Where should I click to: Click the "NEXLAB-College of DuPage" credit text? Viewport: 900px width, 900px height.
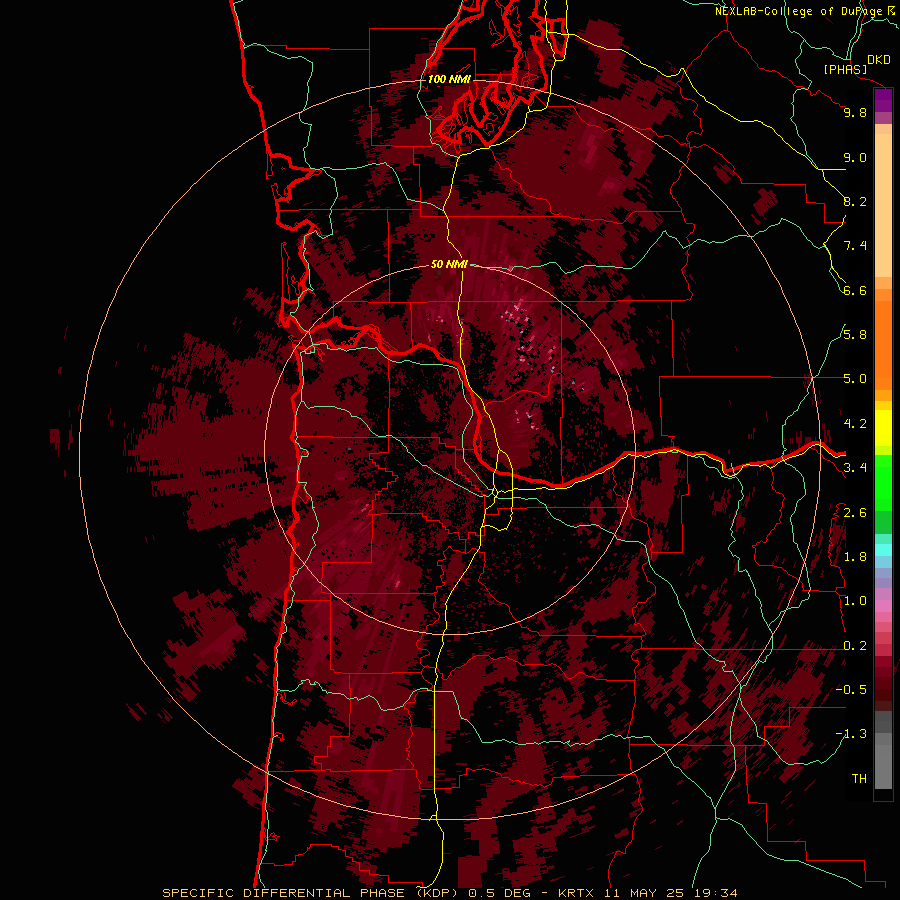point(798,11)
